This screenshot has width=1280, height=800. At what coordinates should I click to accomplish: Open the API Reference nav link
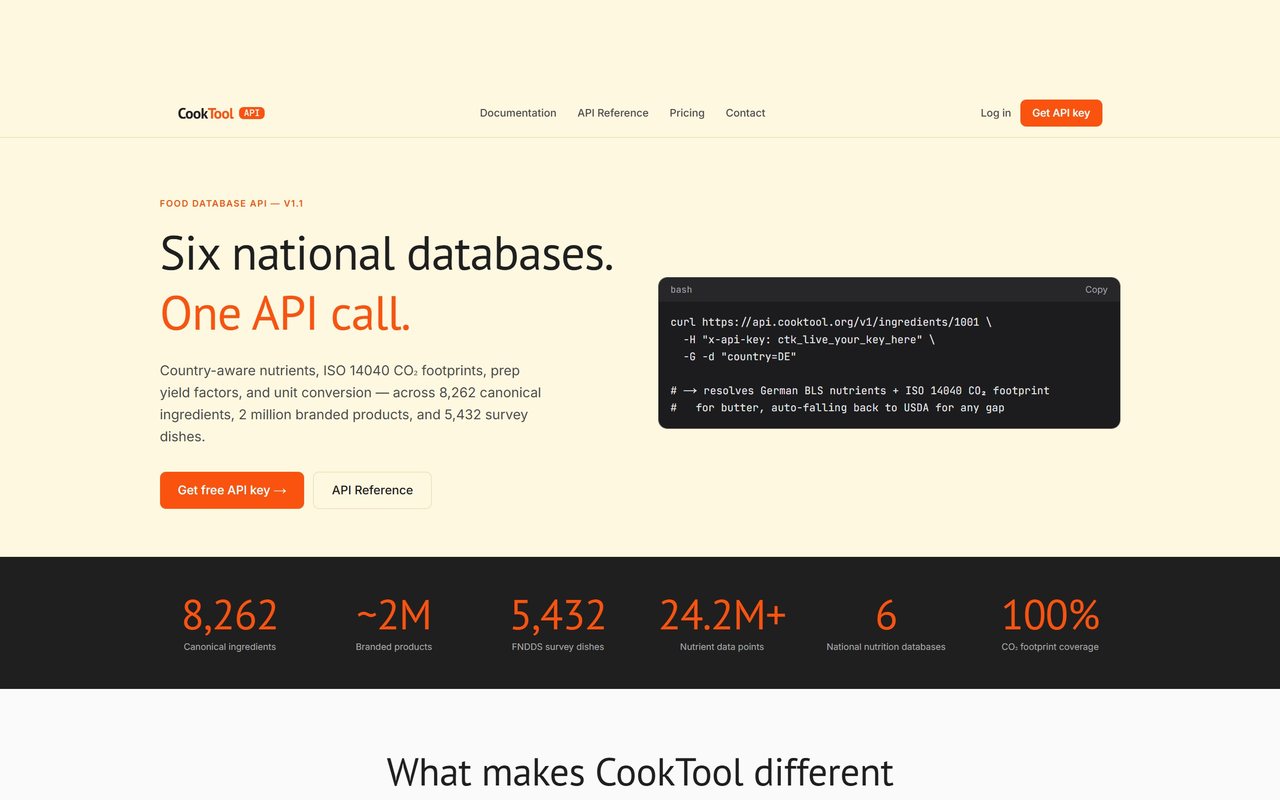pyautogui.click(x=613, y=113)
